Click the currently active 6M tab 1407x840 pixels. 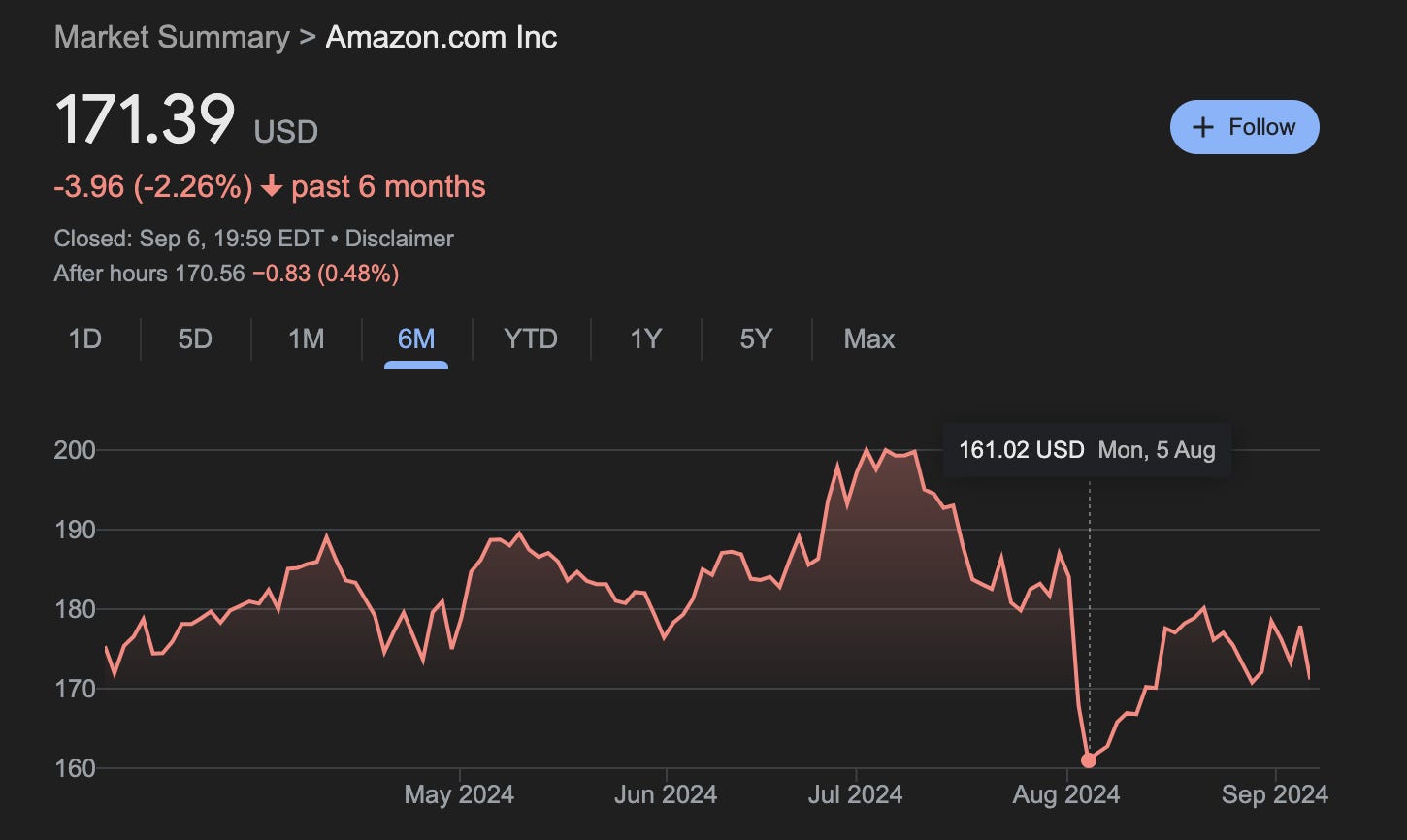tap(417, 339)
